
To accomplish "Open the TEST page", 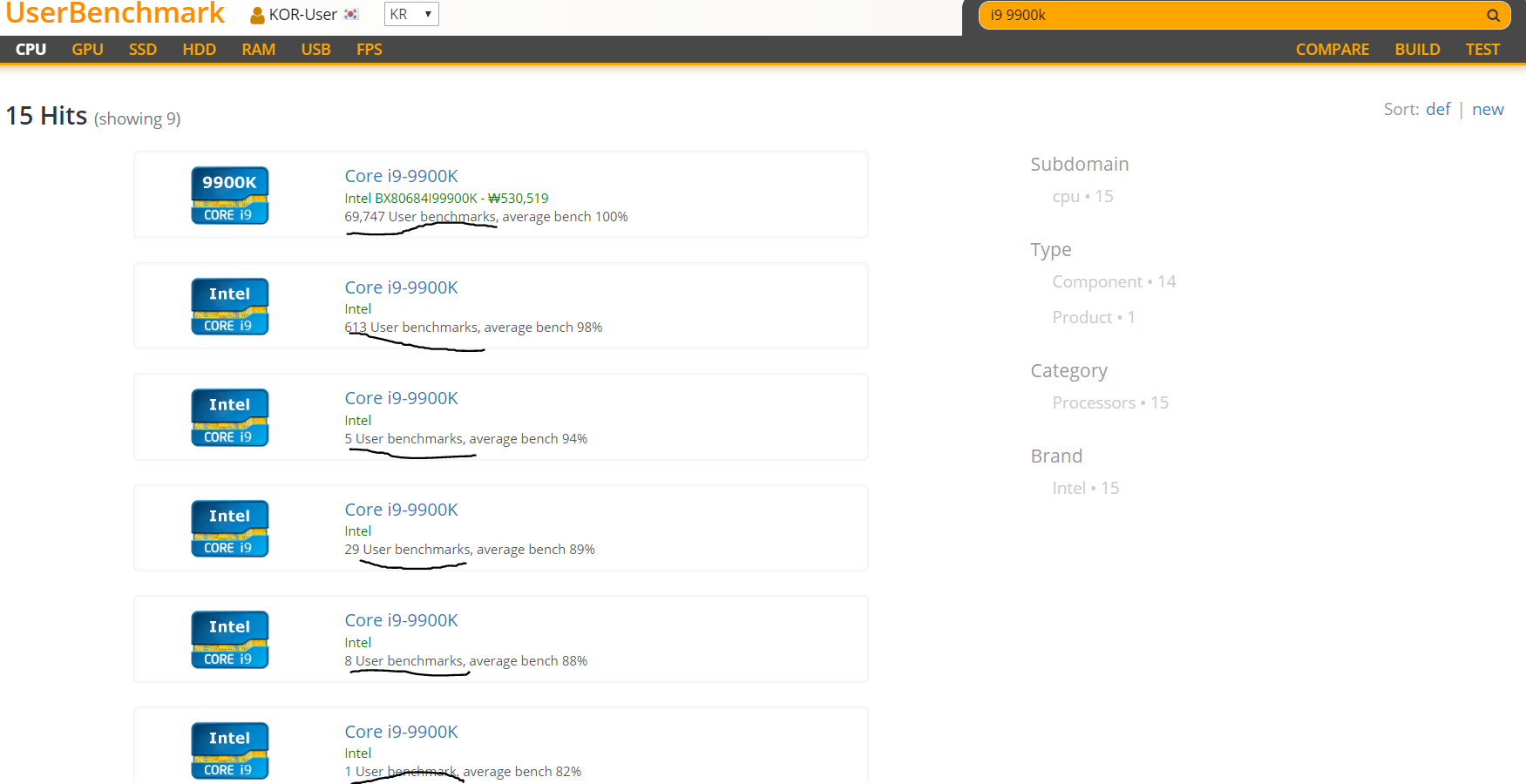I will pyautogui.click(x=1482, y=50).
